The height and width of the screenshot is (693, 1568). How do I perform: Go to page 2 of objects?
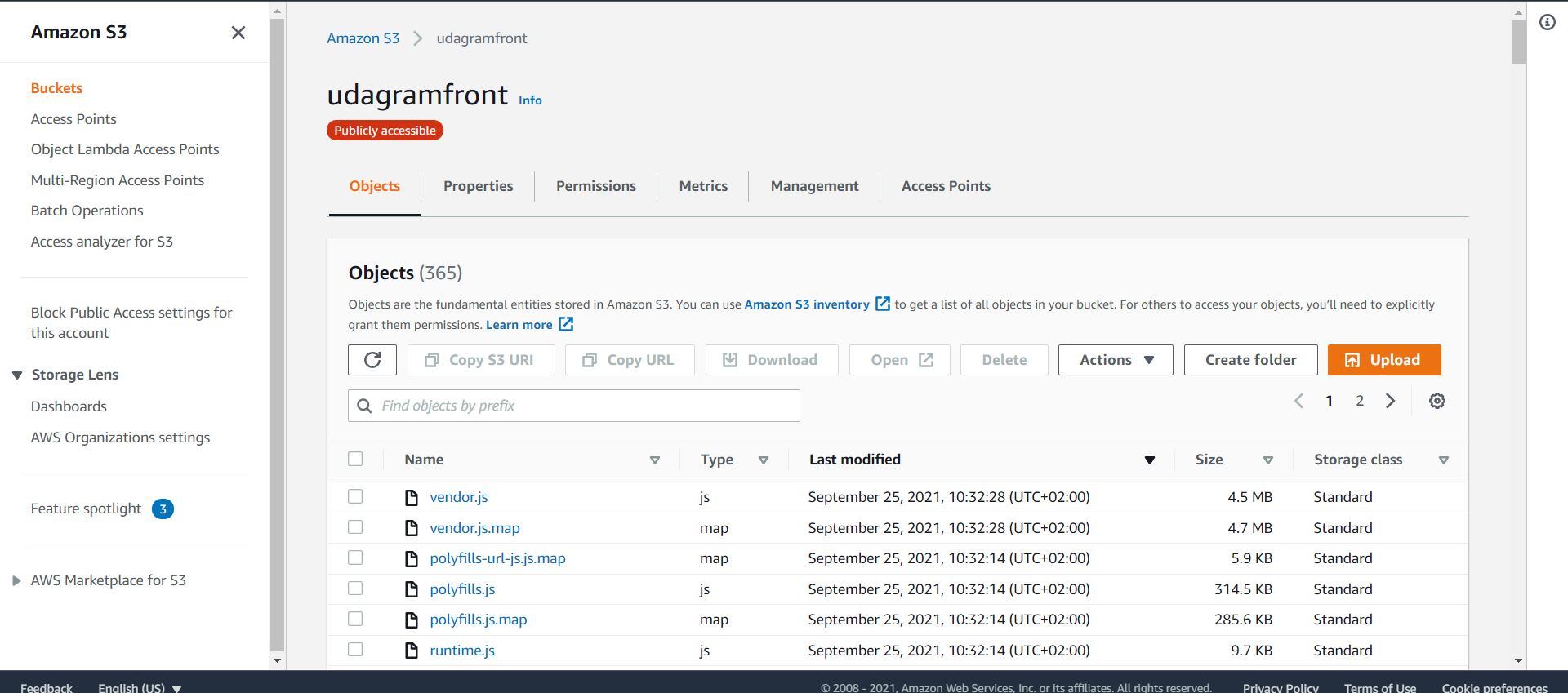point(1360,401)
